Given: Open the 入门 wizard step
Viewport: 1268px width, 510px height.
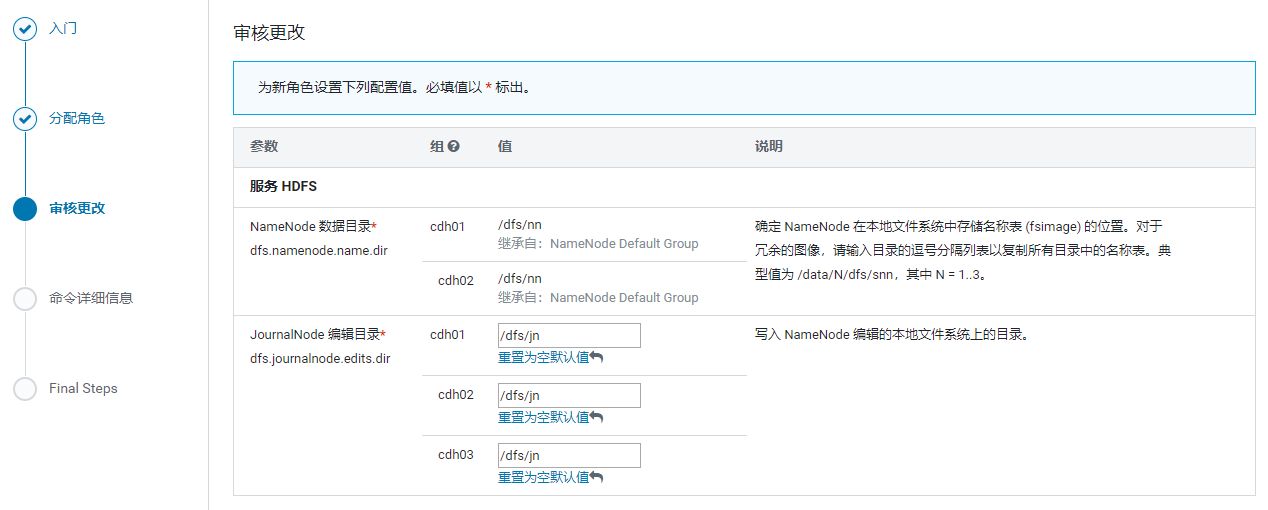Looking at the screenshot, I should coord(63,28).
